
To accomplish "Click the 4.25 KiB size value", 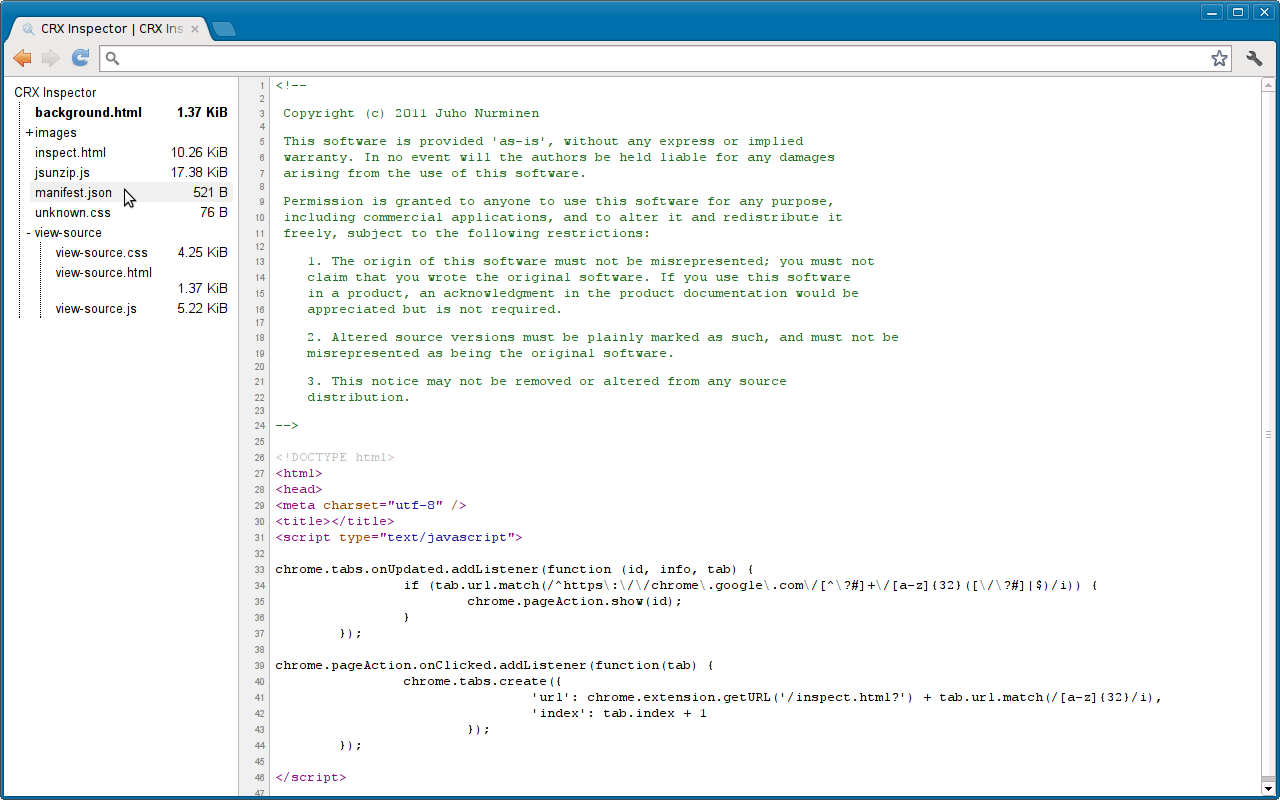I will tap(202, 253).
